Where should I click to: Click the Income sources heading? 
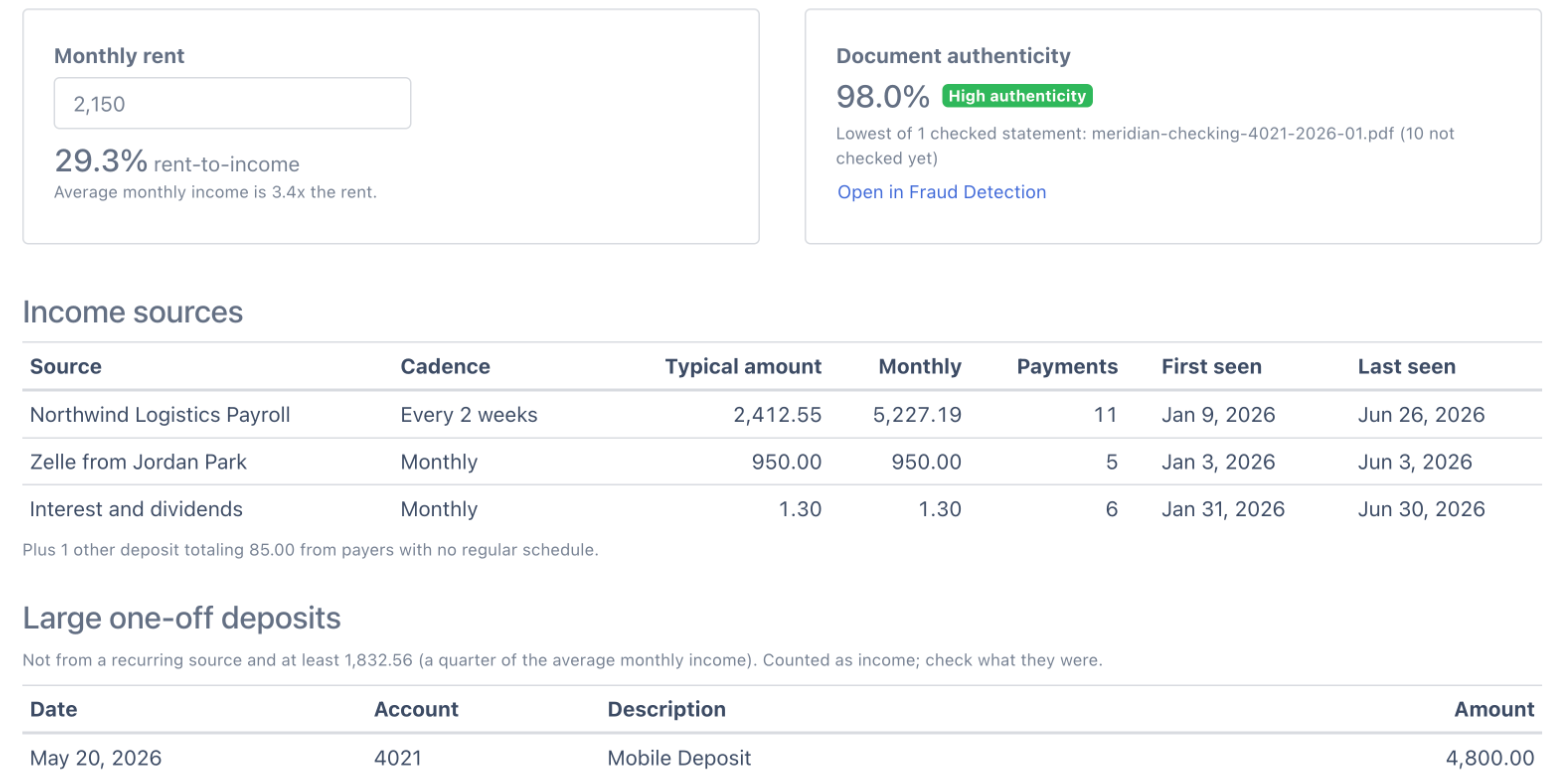point(133,312)
